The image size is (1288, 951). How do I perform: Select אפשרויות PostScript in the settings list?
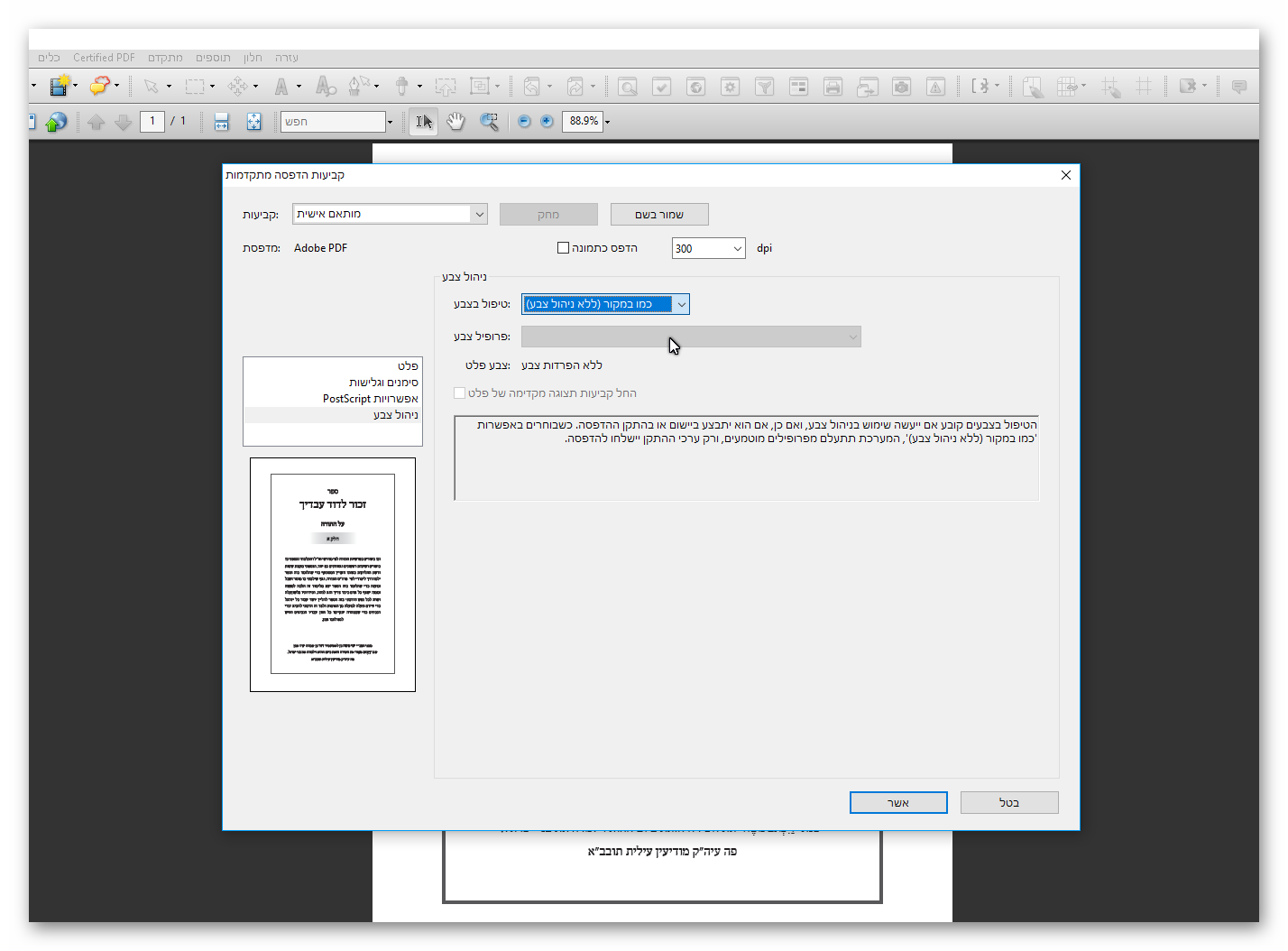(x=333, y=399)
